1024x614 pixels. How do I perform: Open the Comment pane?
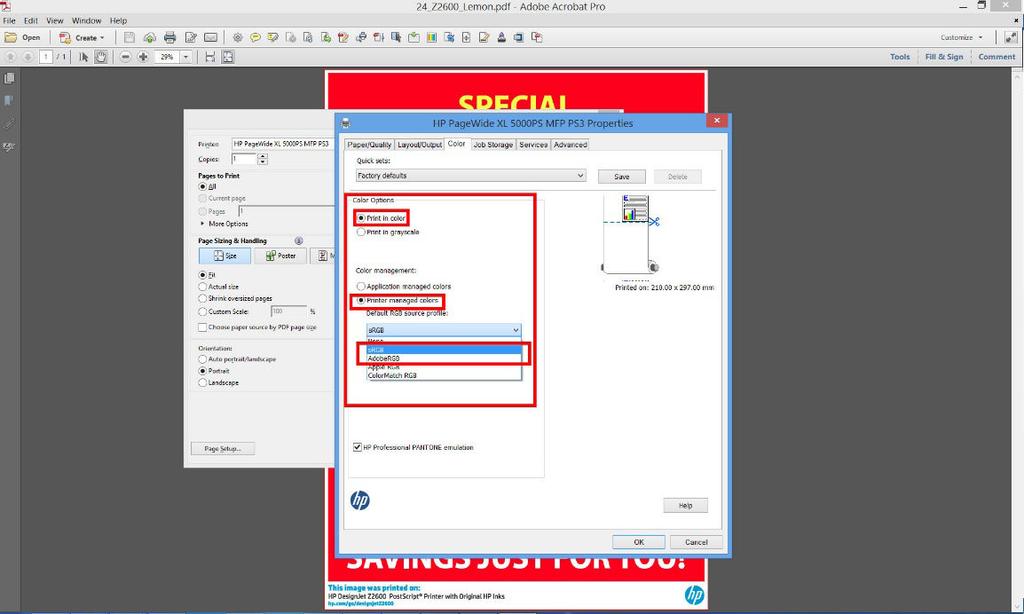point(997,57)
